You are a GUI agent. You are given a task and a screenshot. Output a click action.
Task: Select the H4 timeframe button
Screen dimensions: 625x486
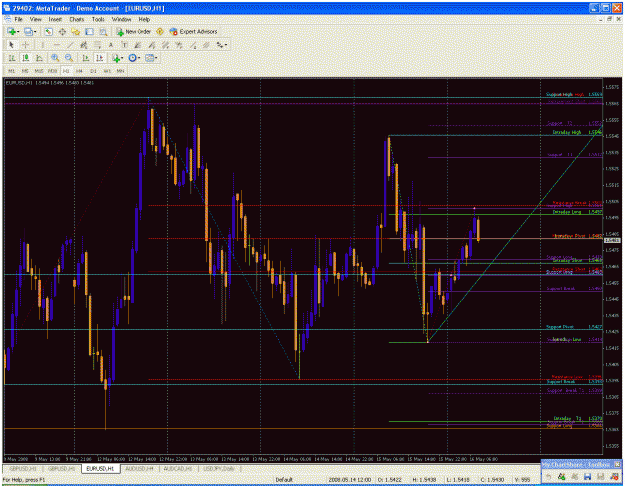79,71
